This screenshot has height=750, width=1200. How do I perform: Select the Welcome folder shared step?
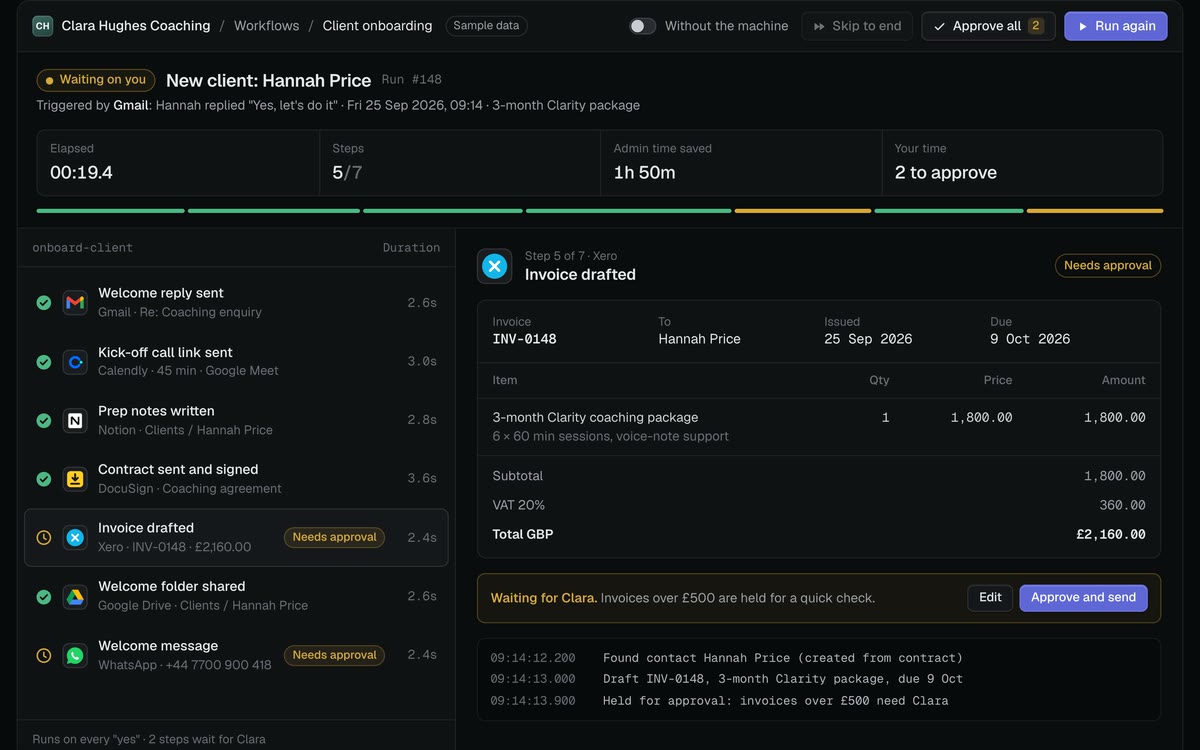236,597
